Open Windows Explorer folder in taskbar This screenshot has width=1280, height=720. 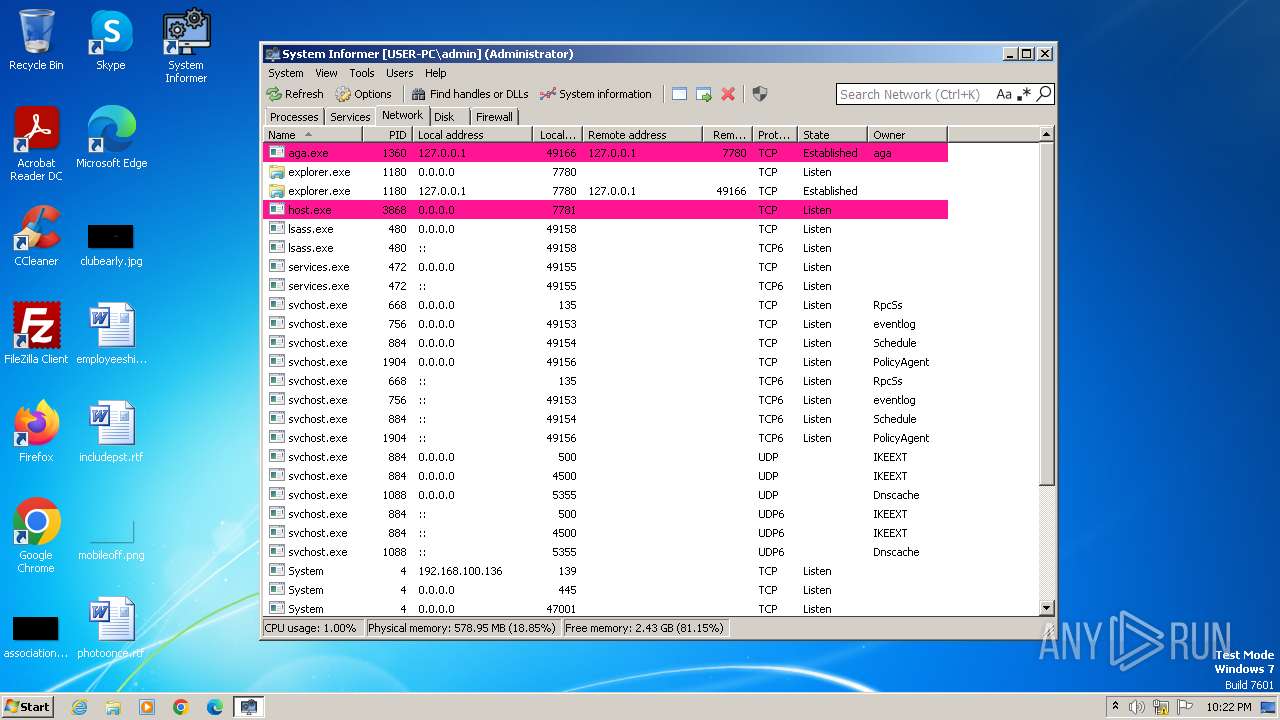pyautogui.click(x=113, y=707)
